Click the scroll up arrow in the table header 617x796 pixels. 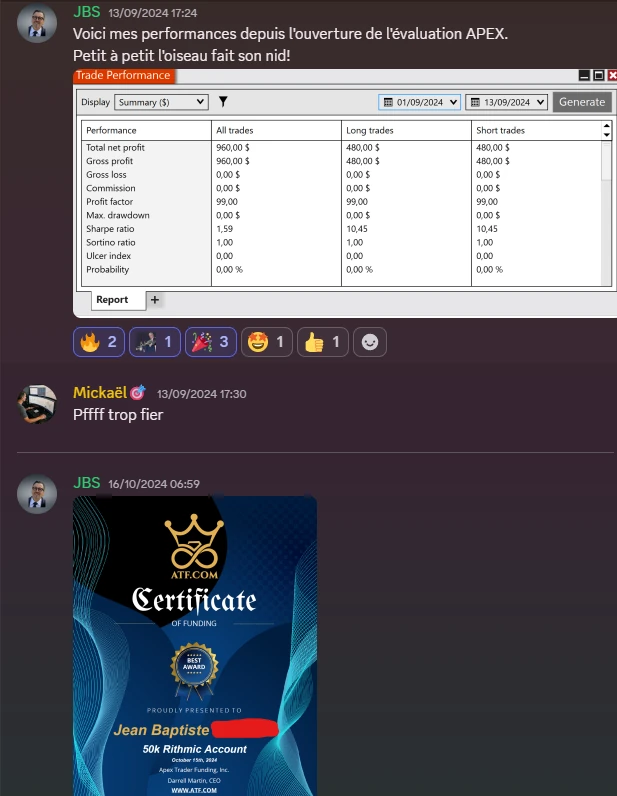pyautogui.click(x=606, y=126)
